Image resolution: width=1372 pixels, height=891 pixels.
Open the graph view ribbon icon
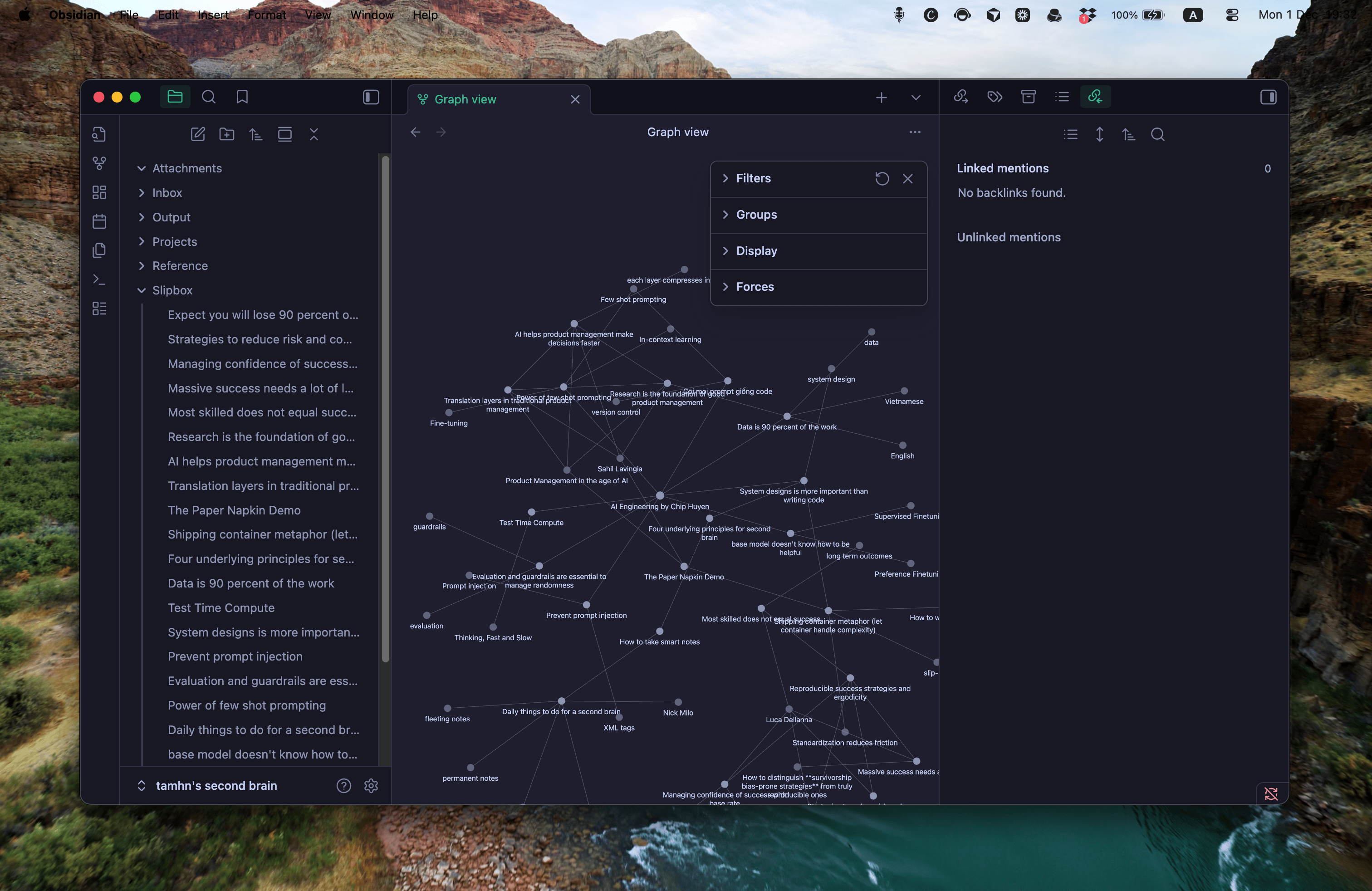pos(99,163)
